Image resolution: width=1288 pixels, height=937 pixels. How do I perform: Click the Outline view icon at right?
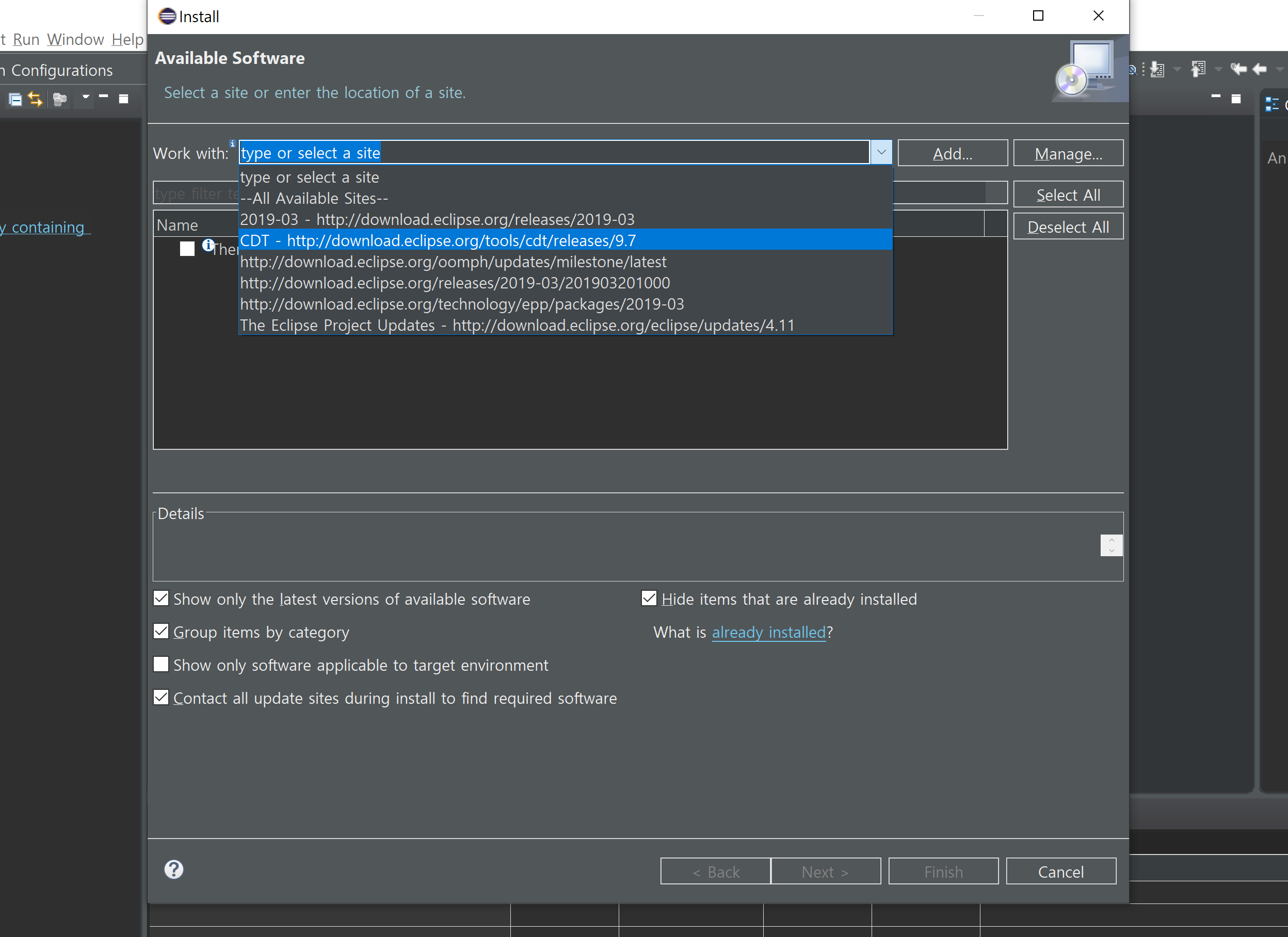tap(1272, 105)
